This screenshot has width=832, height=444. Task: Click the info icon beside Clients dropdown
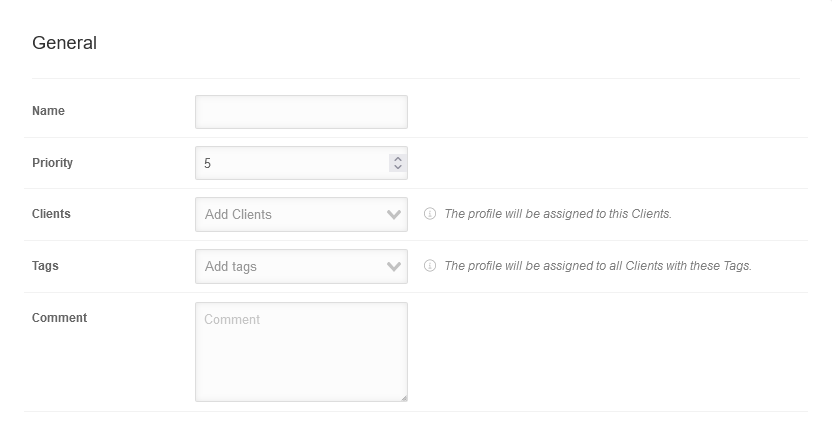point(430,214)
